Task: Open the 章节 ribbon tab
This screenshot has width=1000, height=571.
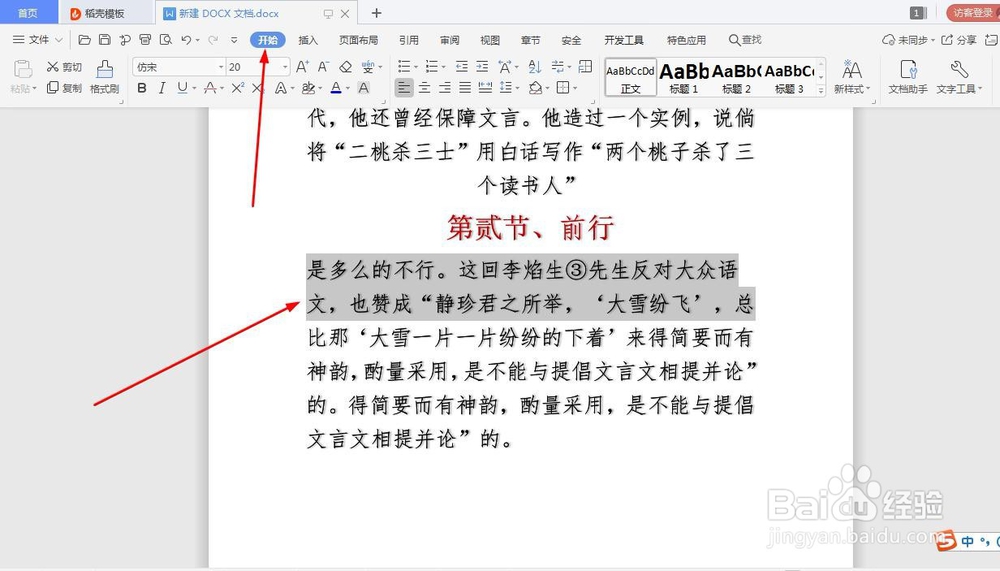Action: point(531,40)
